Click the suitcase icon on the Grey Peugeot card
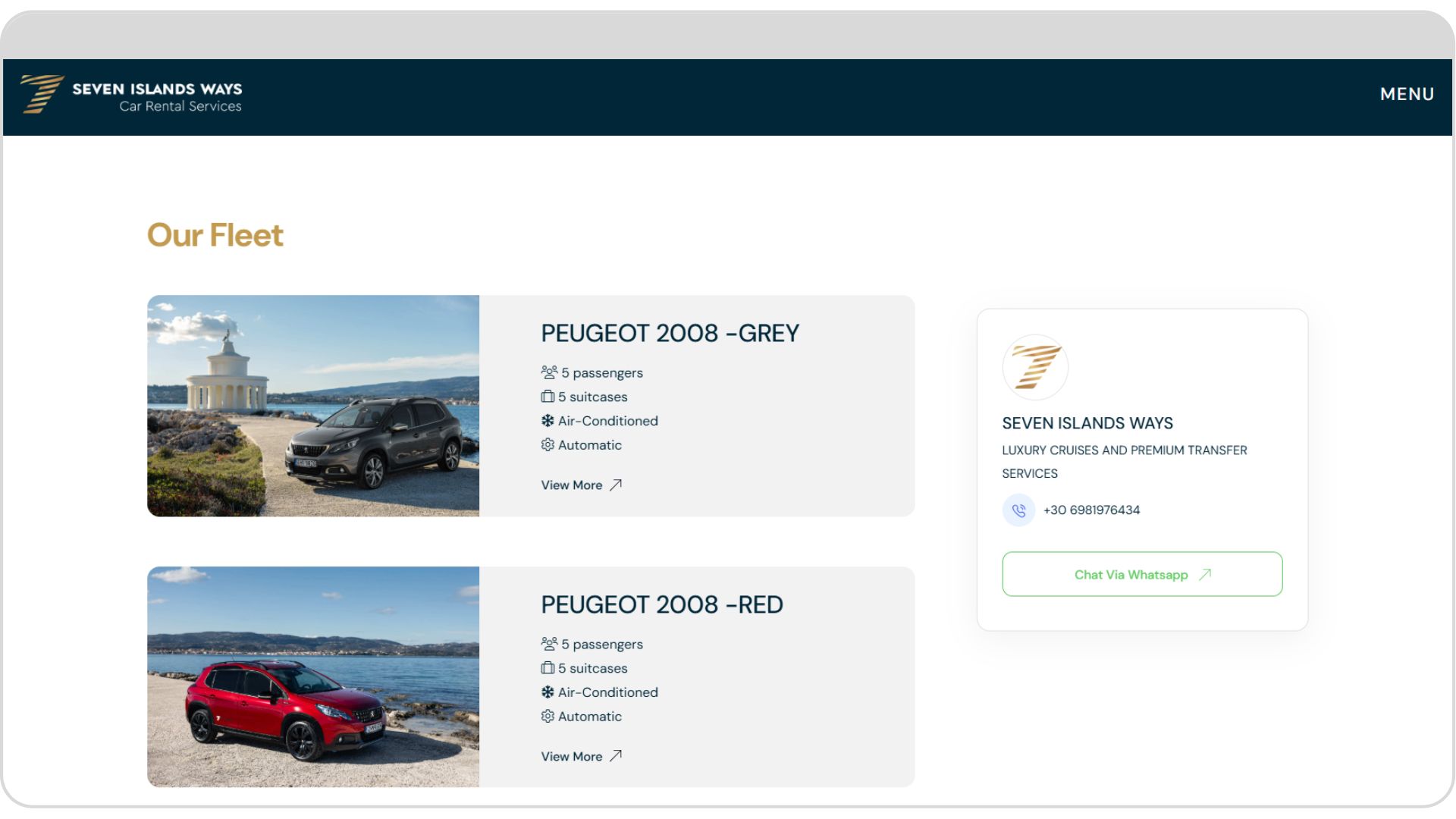The height and width of the screenshot is (819, 1456). tap(548, 397)
